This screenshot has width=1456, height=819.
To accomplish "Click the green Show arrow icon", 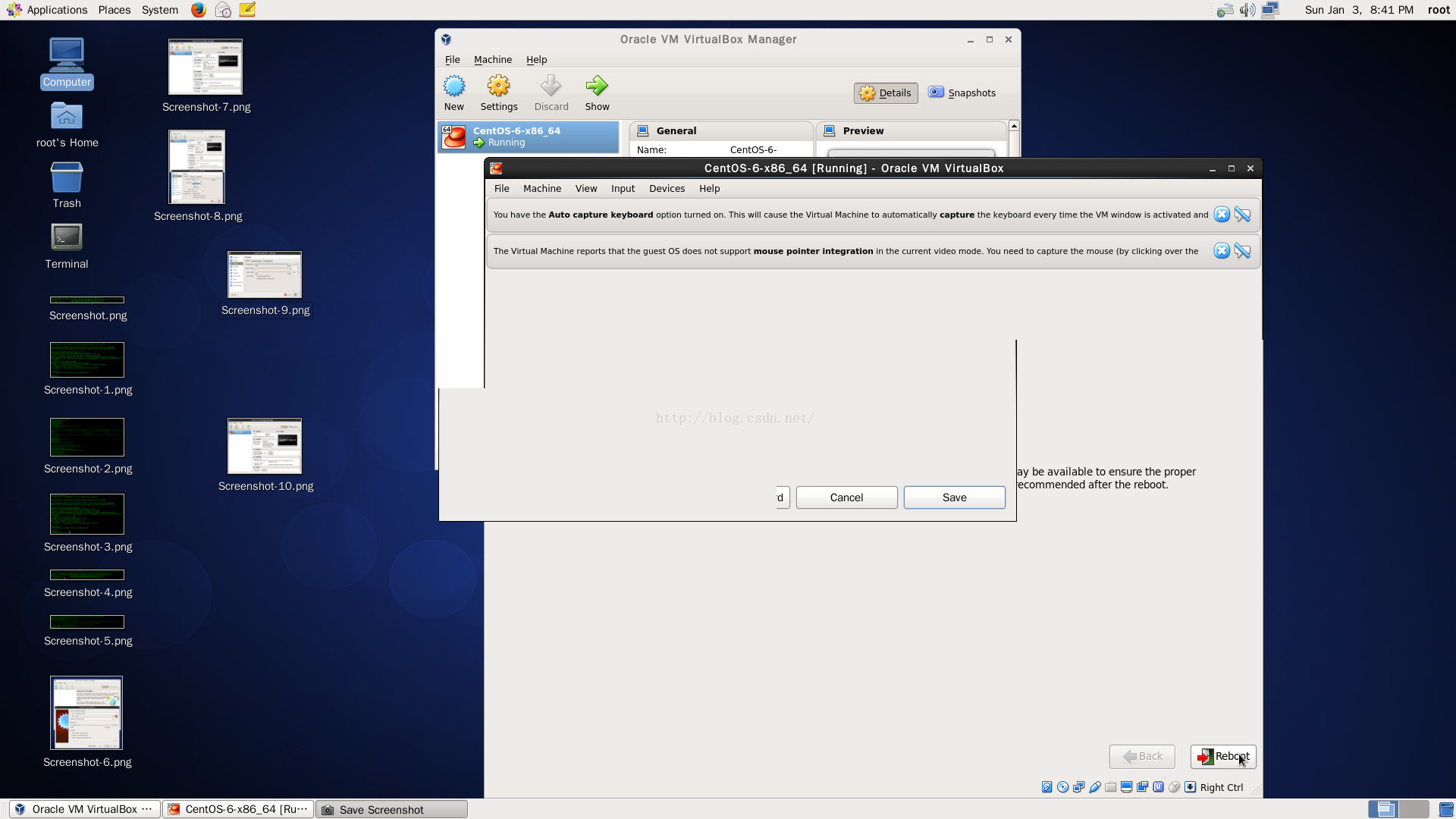I will point(597,86).
